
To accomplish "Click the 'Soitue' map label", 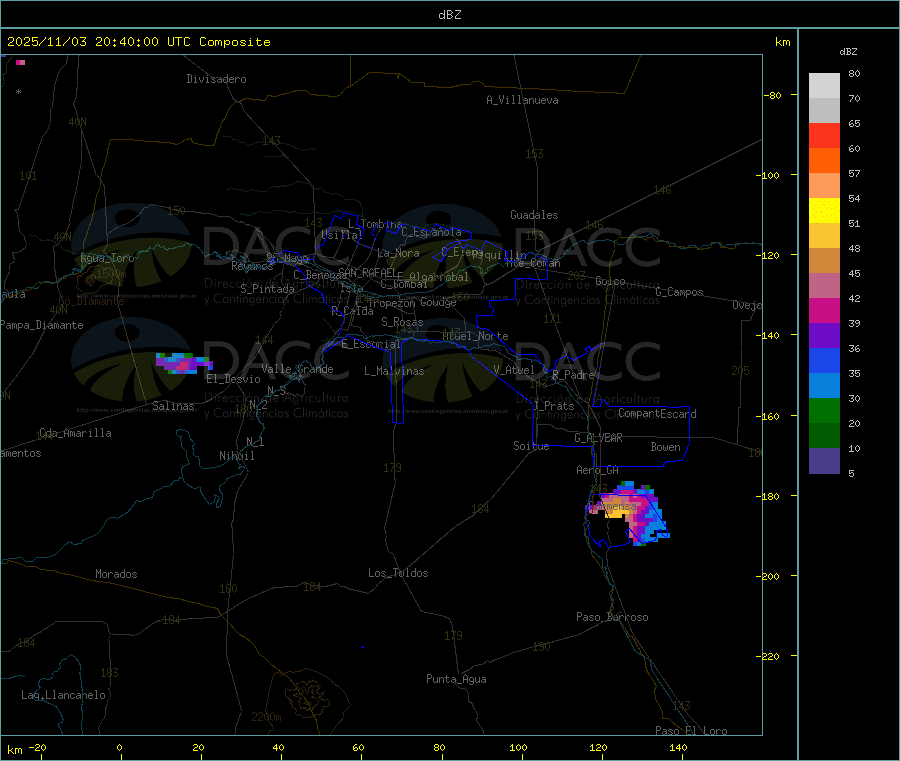I will point(532,446).
